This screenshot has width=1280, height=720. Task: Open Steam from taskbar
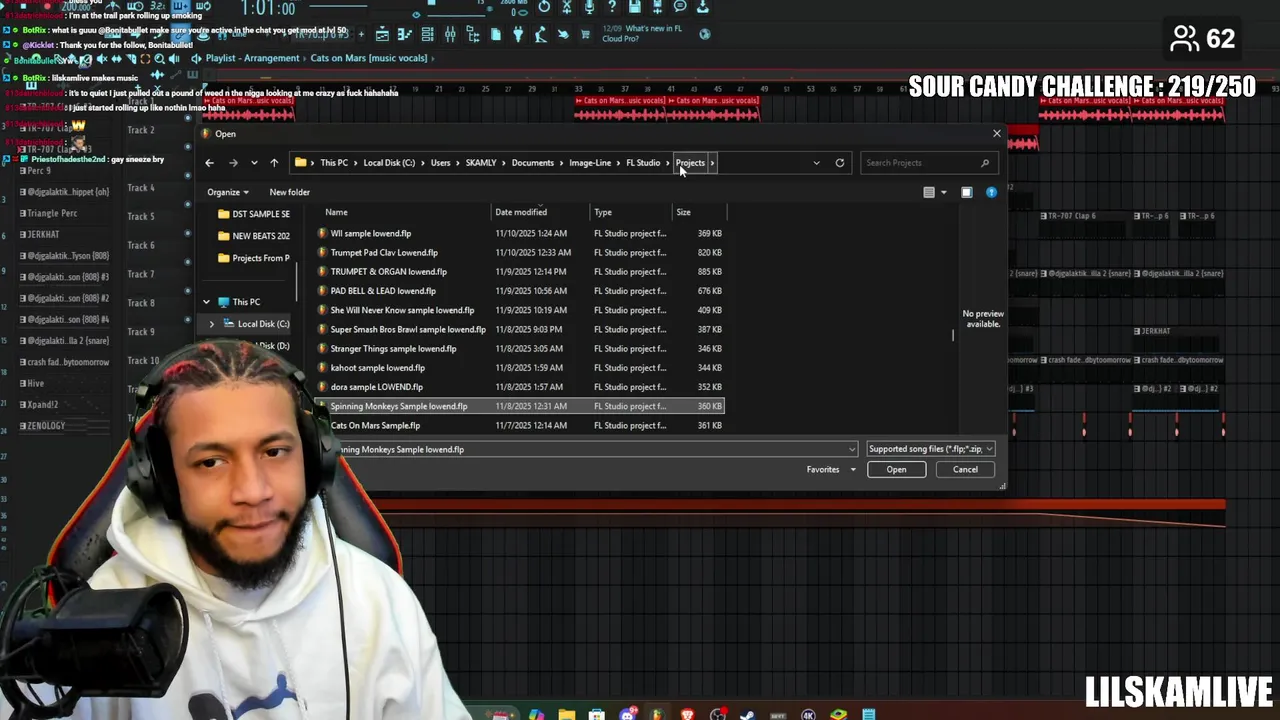747,714
